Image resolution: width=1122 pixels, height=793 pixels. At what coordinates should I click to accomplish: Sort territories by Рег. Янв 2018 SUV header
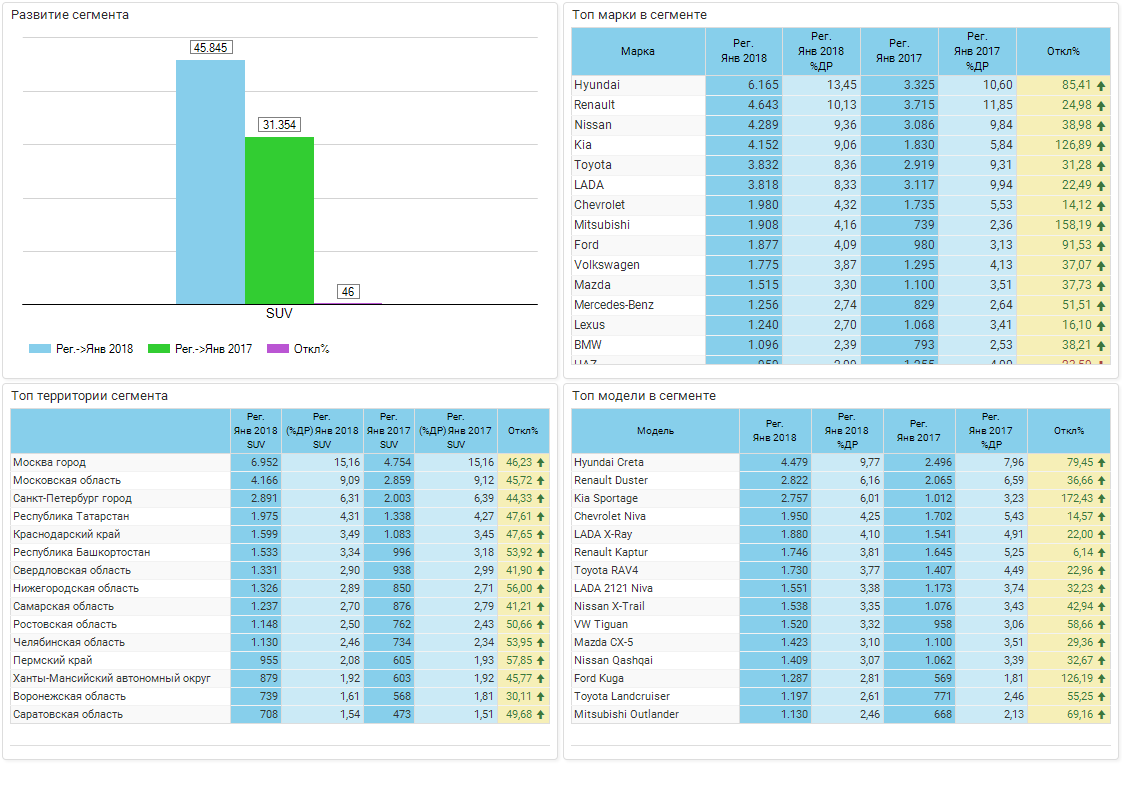[255, 431]
